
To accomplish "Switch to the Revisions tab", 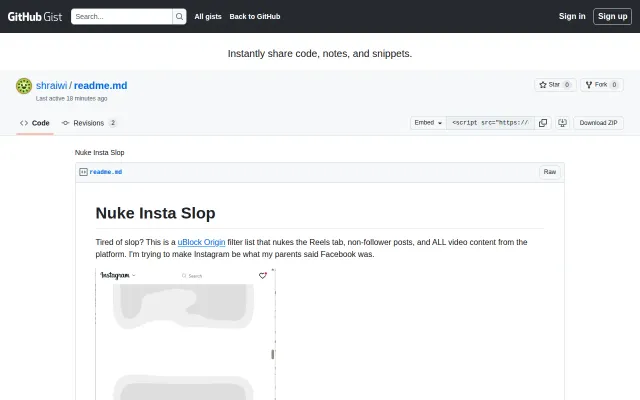I will click(89, 123).
